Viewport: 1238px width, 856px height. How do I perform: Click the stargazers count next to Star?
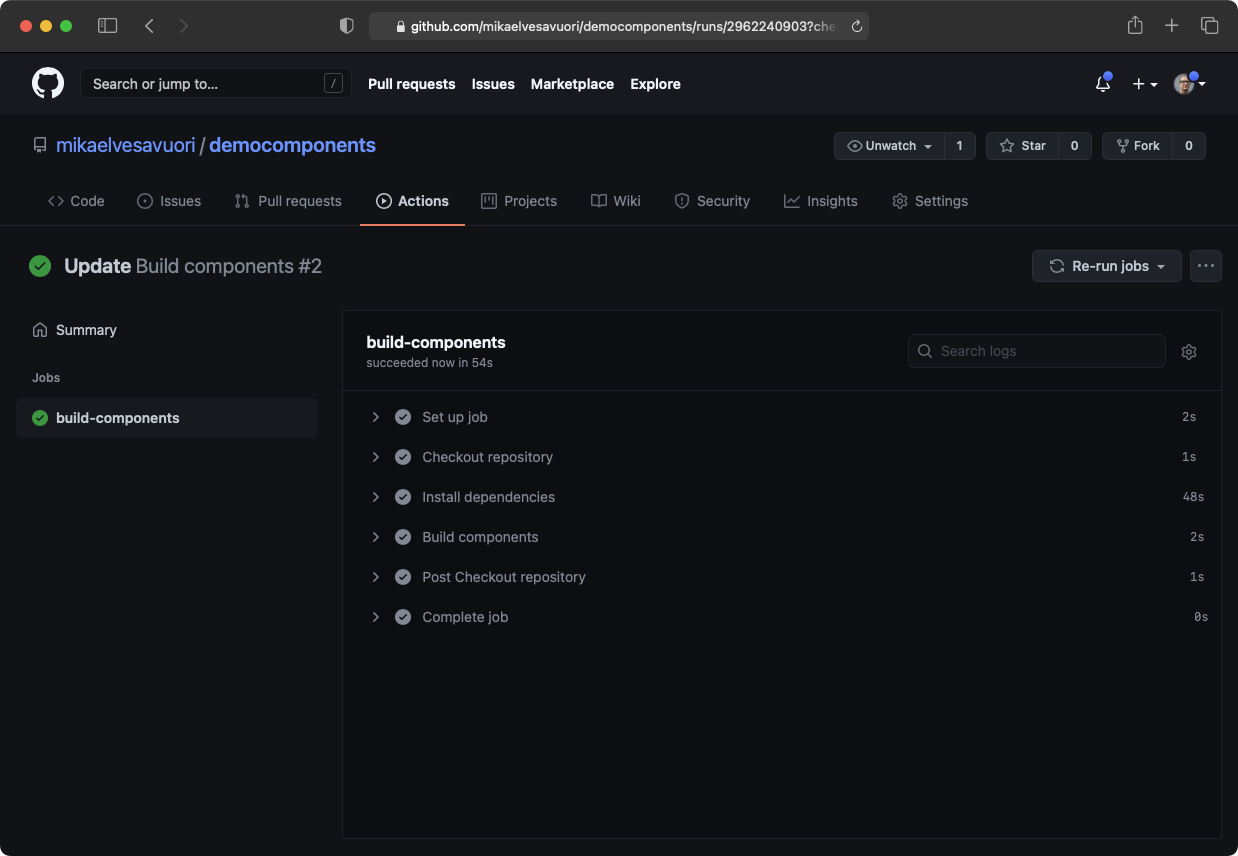(x=1075, y=146)
